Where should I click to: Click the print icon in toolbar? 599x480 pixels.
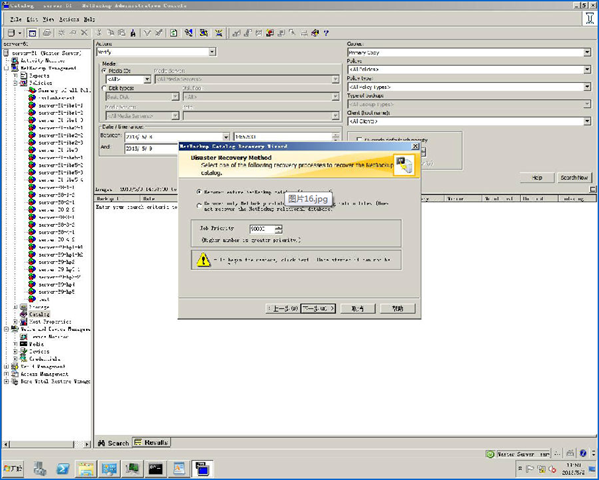(x=47, y=33)
